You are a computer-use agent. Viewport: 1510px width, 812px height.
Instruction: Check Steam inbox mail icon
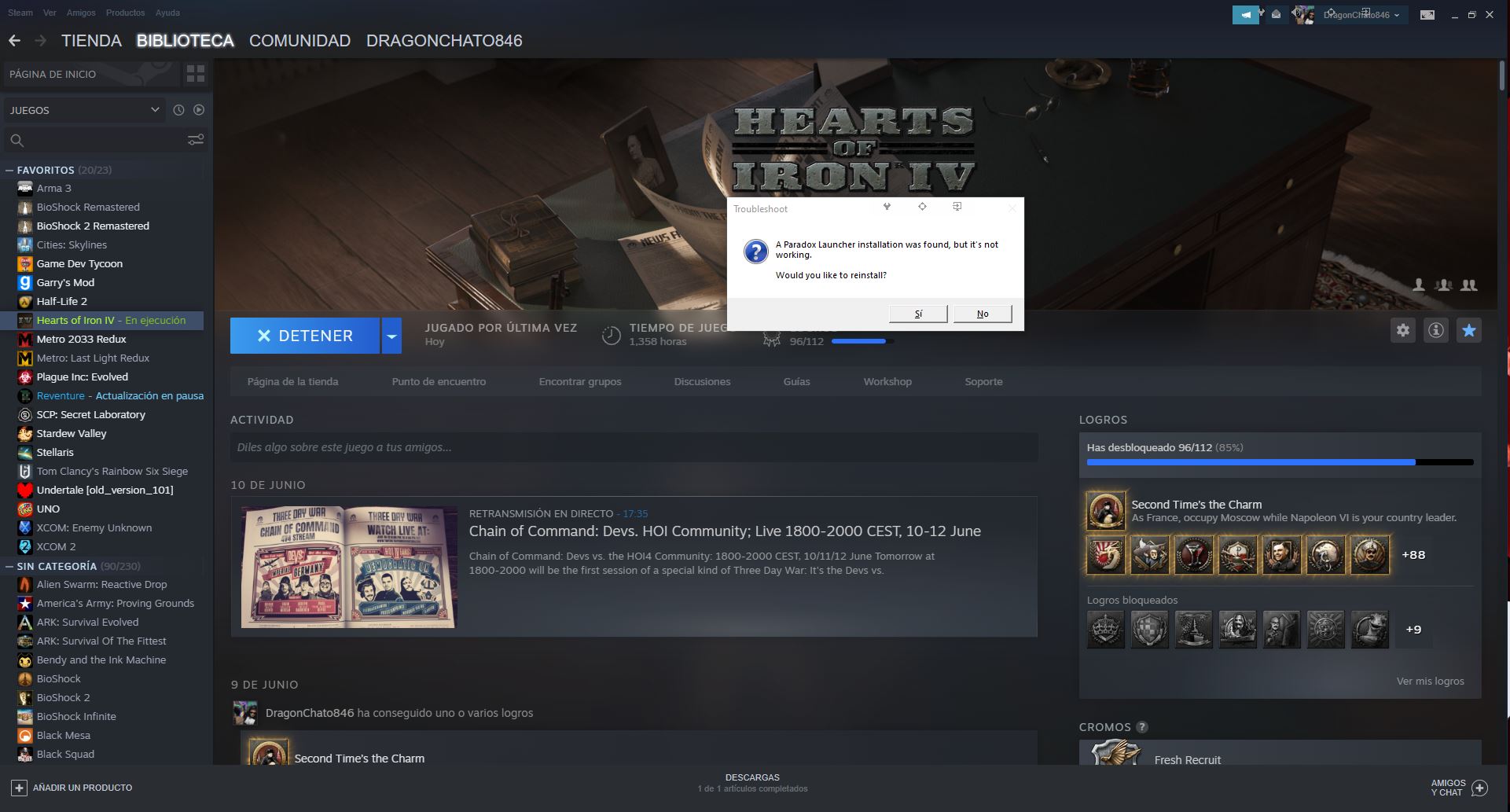1276,13
